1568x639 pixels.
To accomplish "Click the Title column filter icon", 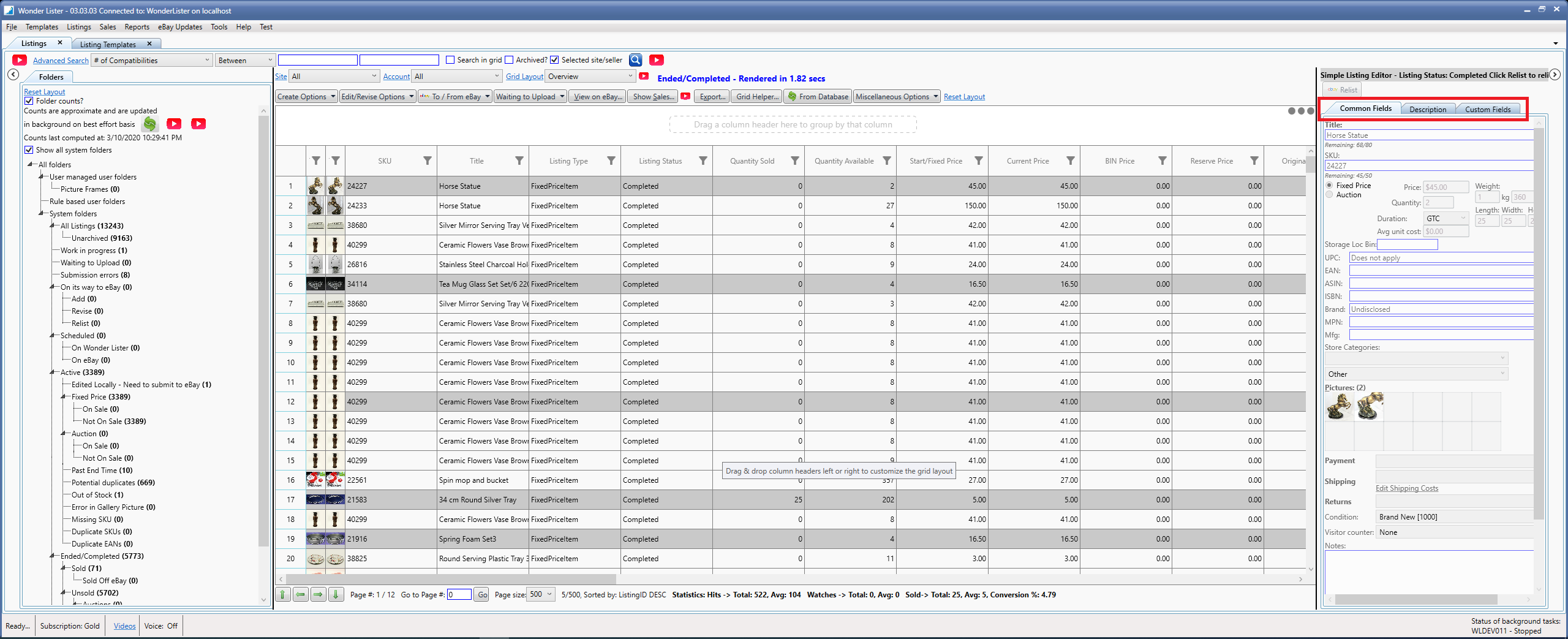I will [519, 161].
